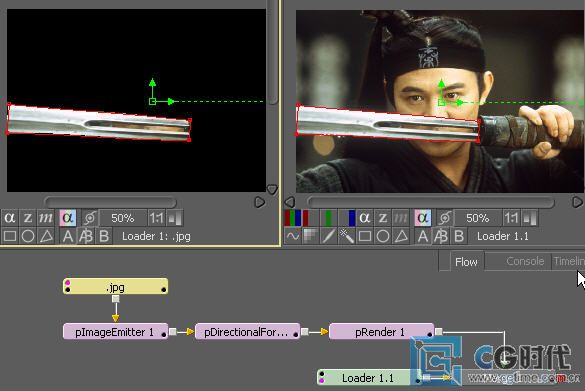Toggle the colored alpha overlay in left viewer
This screenshot has width=585, height=391.
[x=68, y=218]
